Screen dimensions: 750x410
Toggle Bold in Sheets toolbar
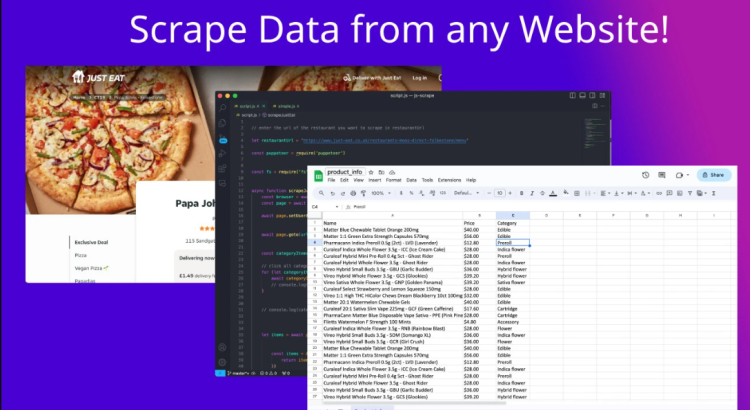pyautogui.click(x=521, y=193)
